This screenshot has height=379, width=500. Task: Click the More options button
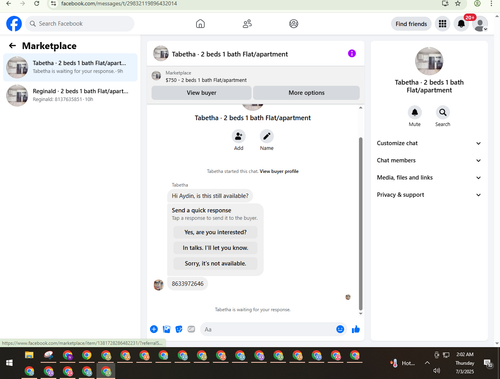306,93
